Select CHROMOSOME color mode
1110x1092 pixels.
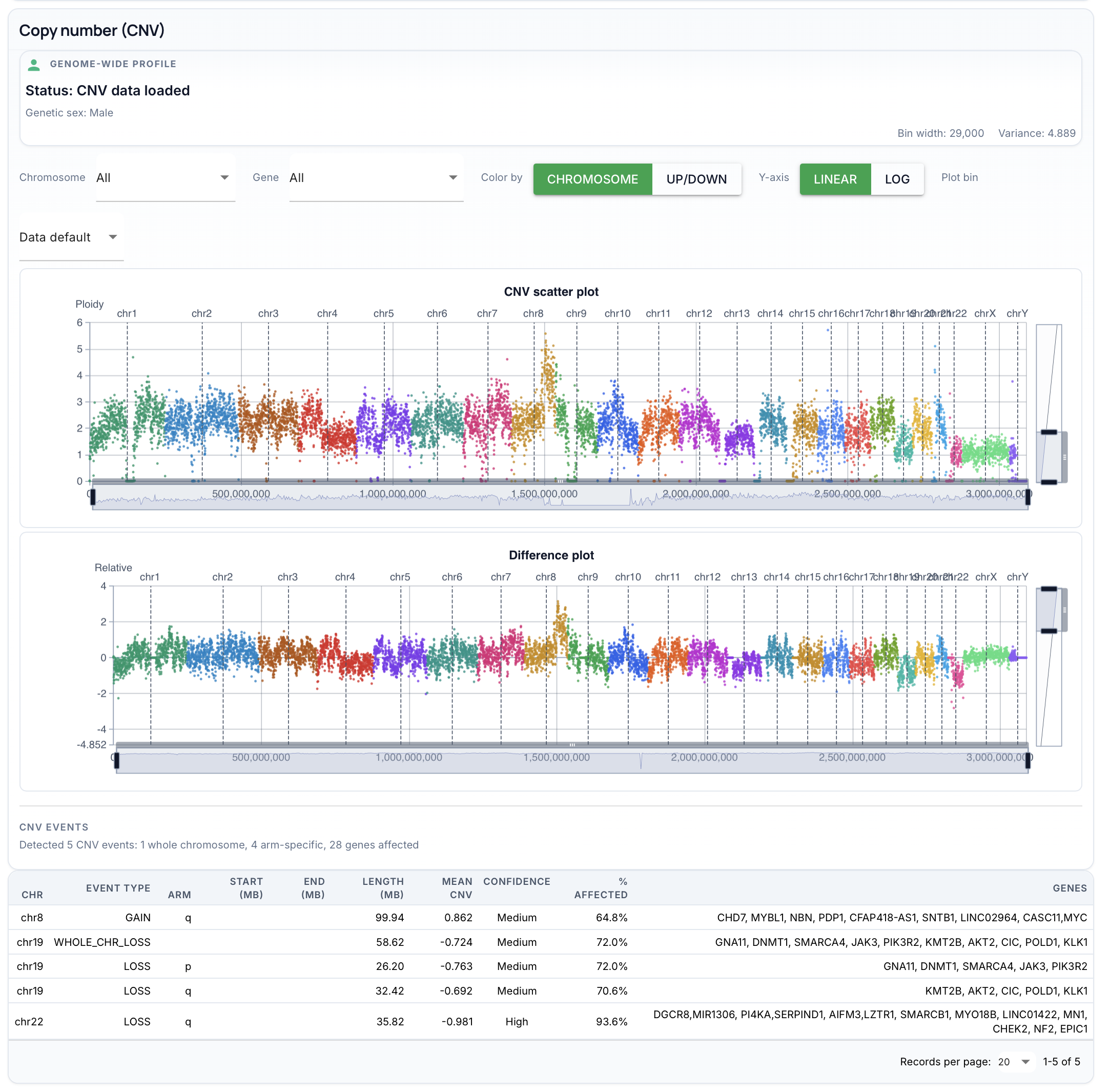point(592,179)
